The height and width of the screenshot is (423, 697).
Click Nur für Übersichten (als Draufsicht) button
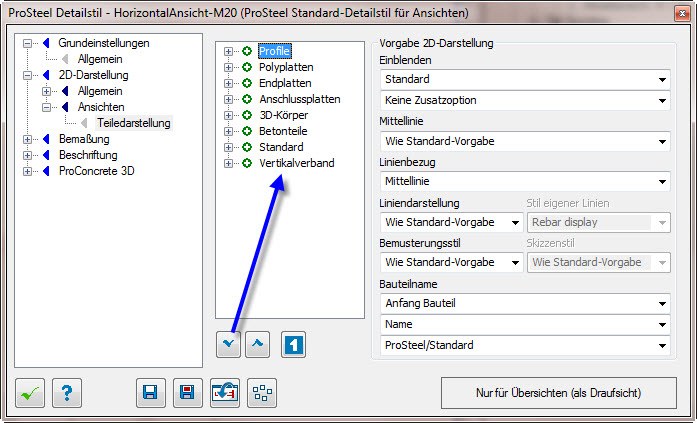pos(559,393)
